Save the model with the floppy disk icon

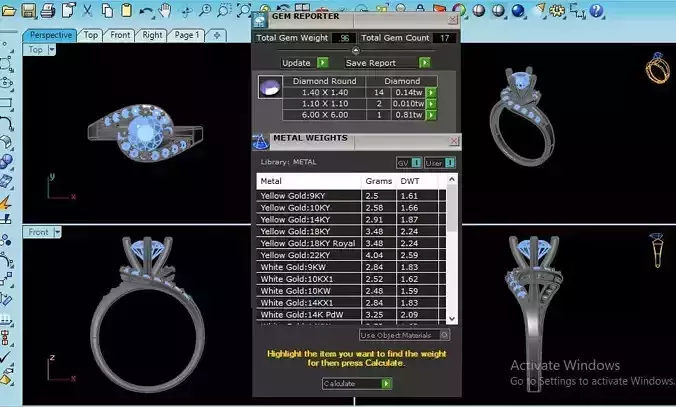[28, 10]
